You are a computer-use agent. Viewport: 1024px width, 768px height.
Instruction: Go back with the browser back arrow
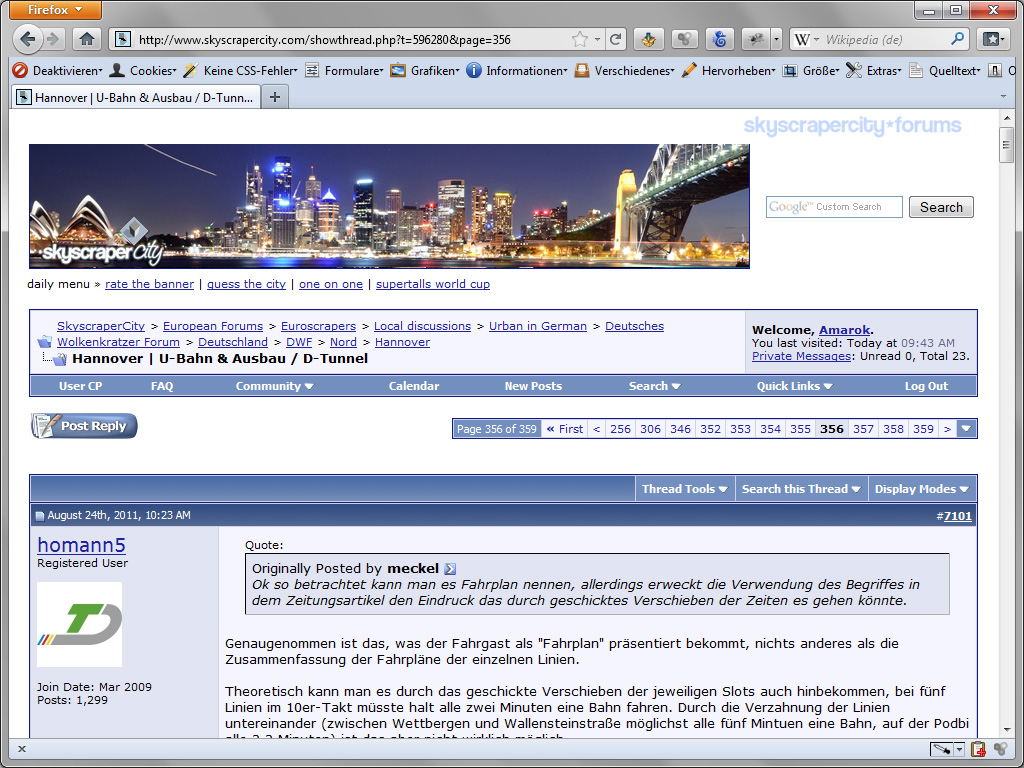tap(27, 39)
